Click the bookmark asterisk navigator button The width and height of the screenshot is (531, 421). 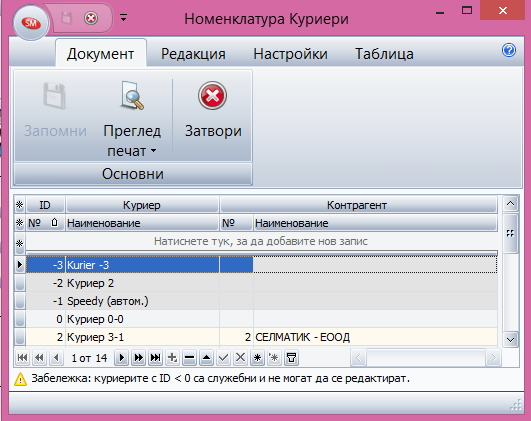click(257, 358)
